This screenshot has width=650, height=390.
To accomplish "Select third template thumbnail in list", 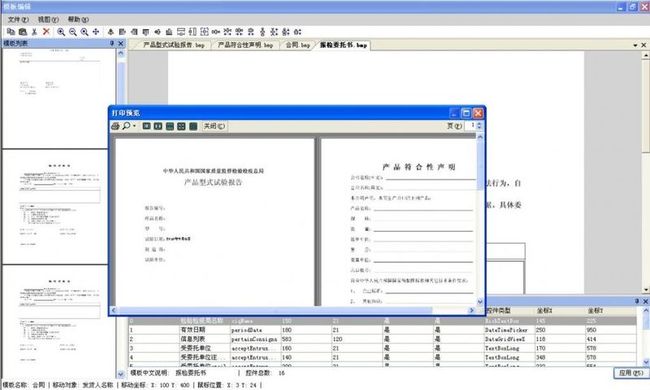I will tap(59, 321).
